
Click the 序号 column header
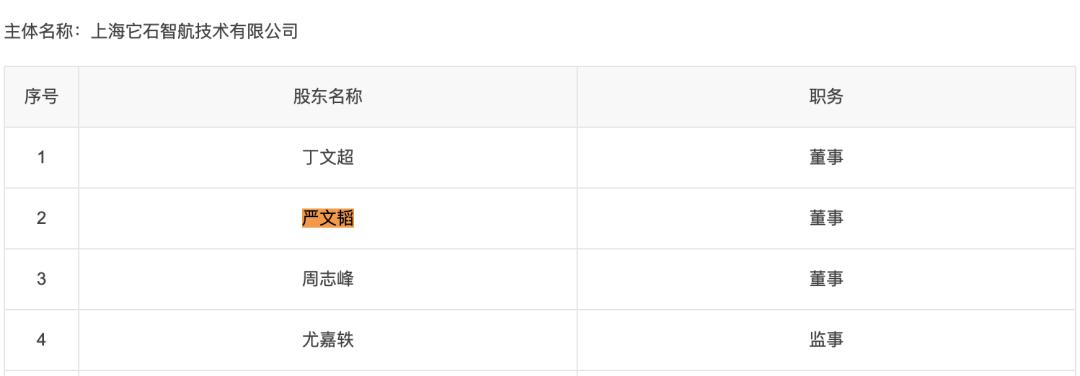[x=41, y=97]
